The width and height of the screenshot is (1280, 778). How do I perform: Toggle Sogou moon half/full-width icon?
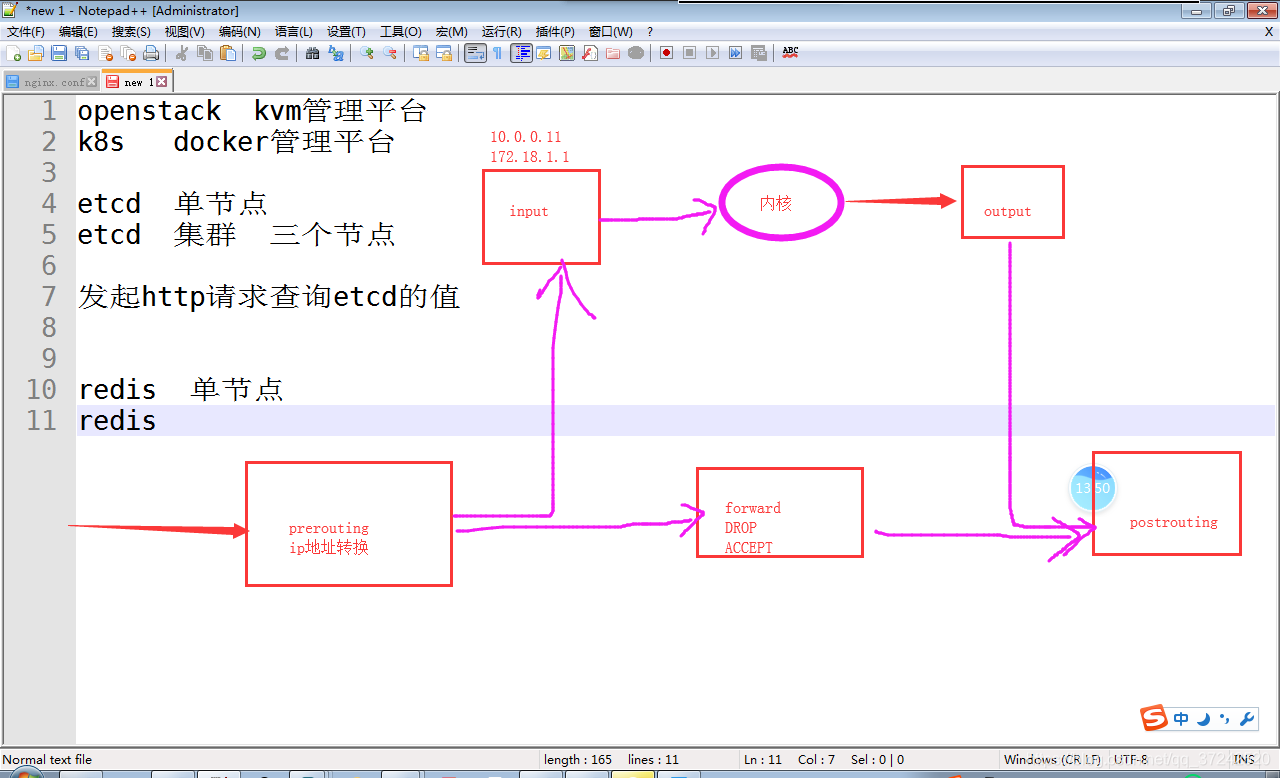pos(1204,719)
